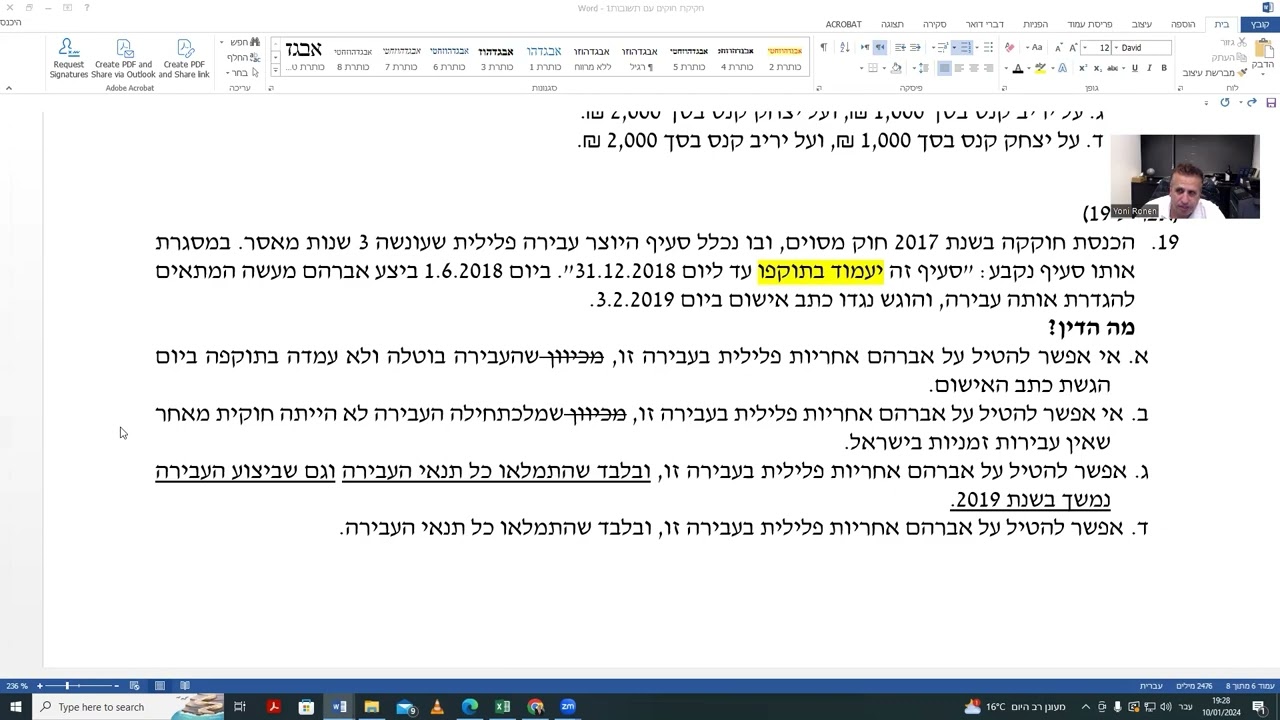Click the red Font Color button
The width and height of the screenshot is (1280, 720).
point(1017,68)
